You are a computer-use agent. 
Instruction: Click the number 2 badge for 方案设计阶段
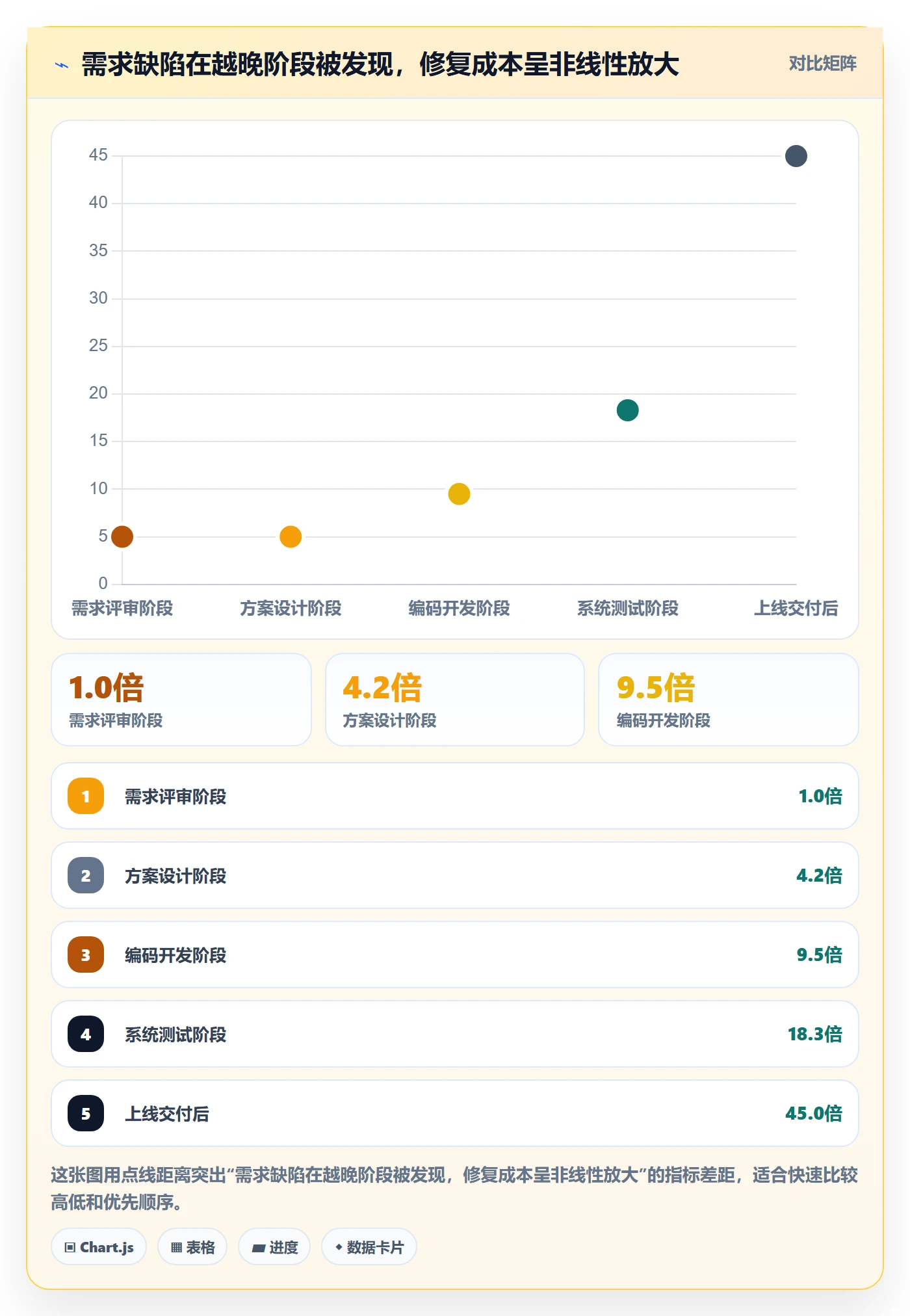(86, 875)
